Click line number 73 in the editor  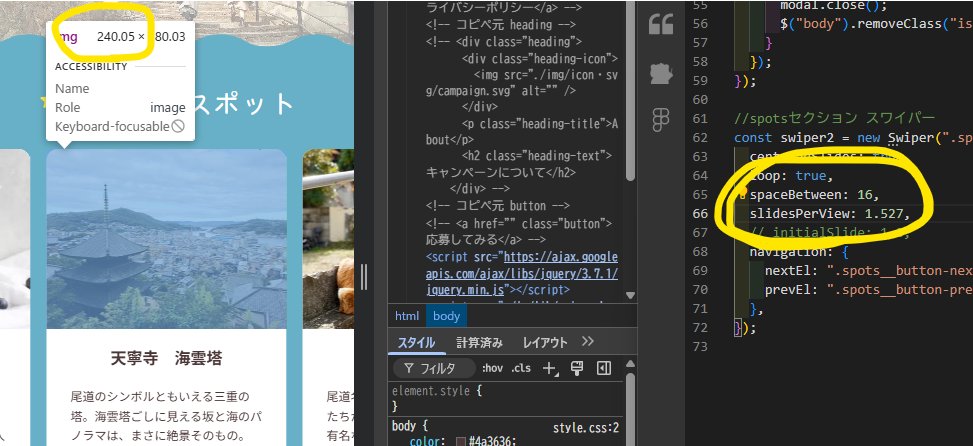pyautogui.click(x=699, y=346)
